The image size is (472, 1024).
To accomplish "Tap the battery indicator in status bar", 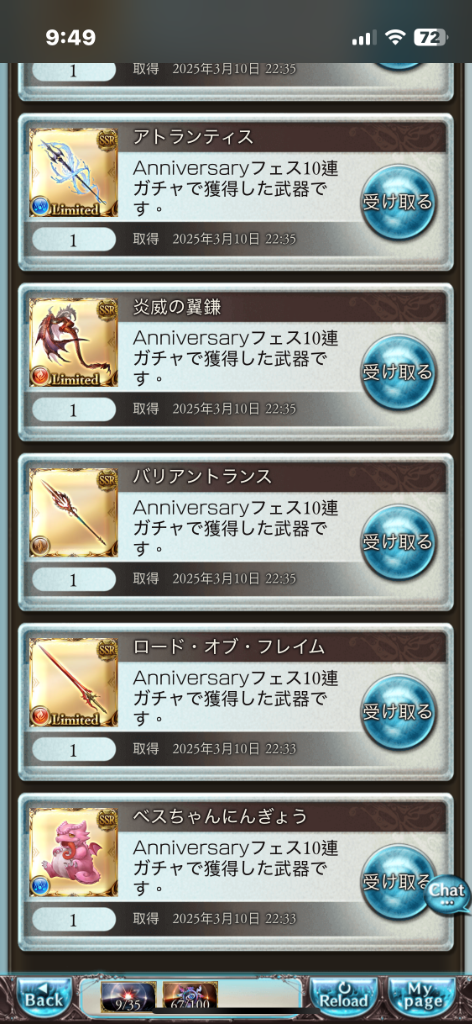I will (430, 37).
